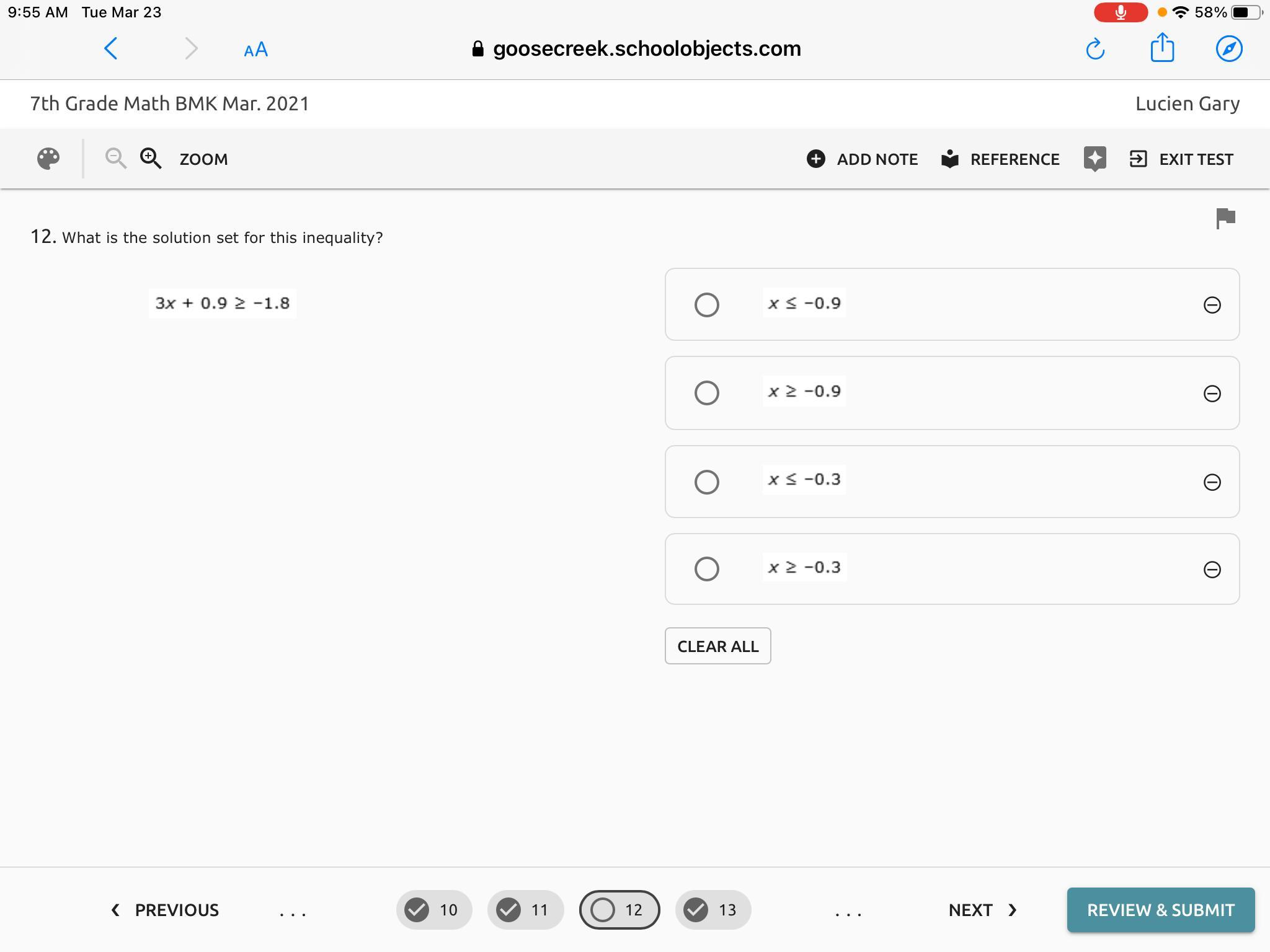
Task: Open Safari AA text size menu
Action: tap(255, 50)
